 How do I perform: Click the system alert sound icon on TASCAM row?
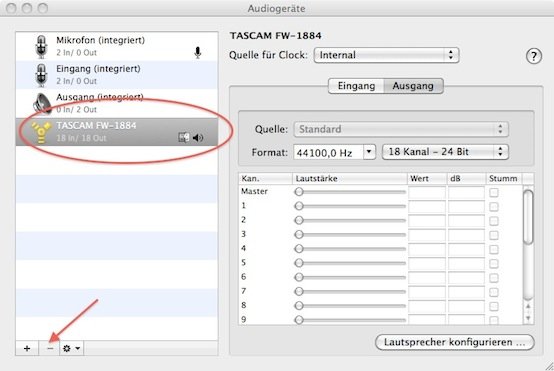(184, 137)
